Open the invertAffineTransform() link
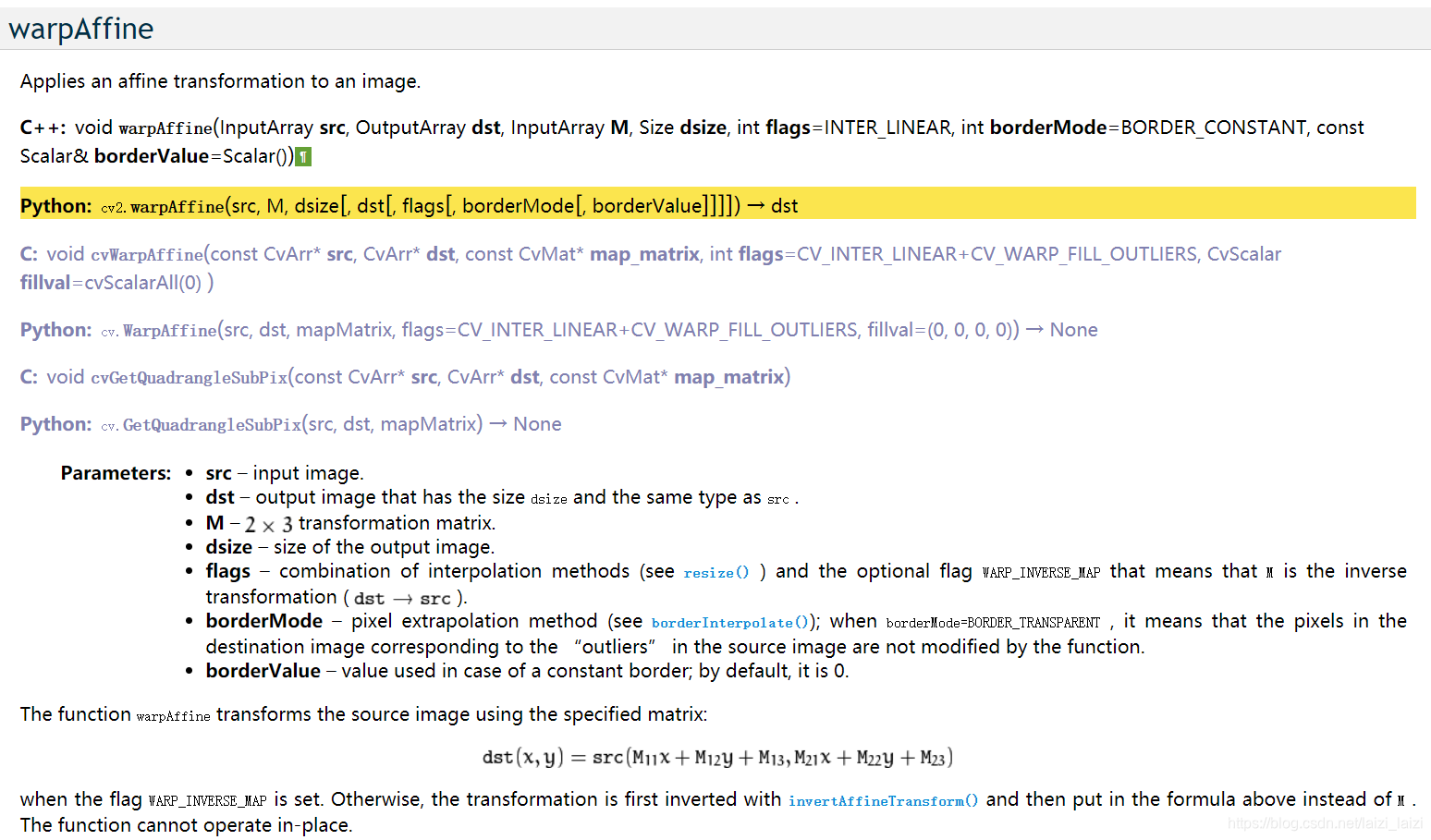 pyautogui.click(x=883, y=801)
